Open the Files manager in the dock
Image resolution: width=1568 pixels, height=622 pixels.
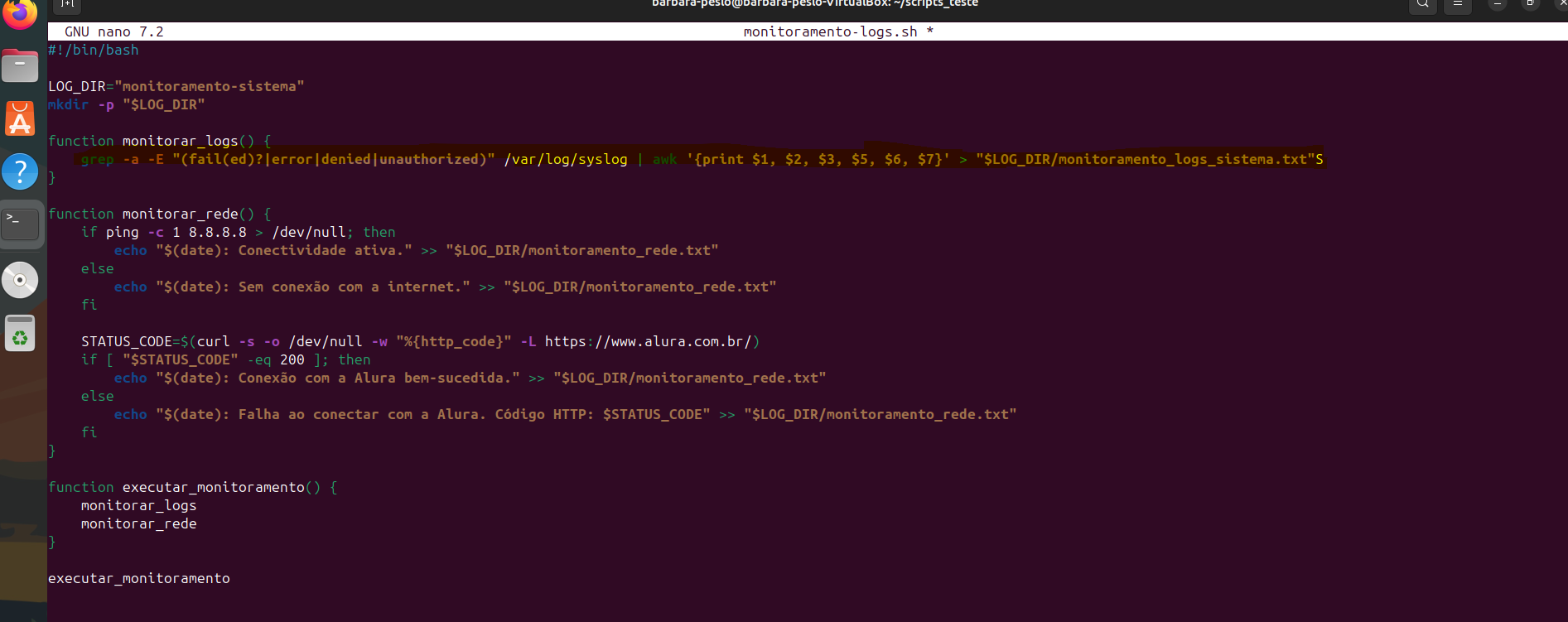(20, 66)
